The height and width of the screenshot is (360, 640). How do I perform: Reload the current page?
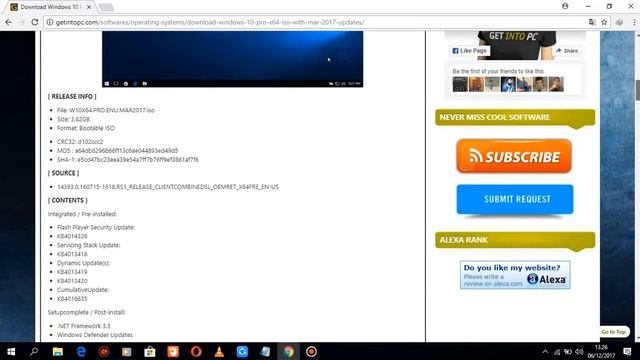point(35,22)
